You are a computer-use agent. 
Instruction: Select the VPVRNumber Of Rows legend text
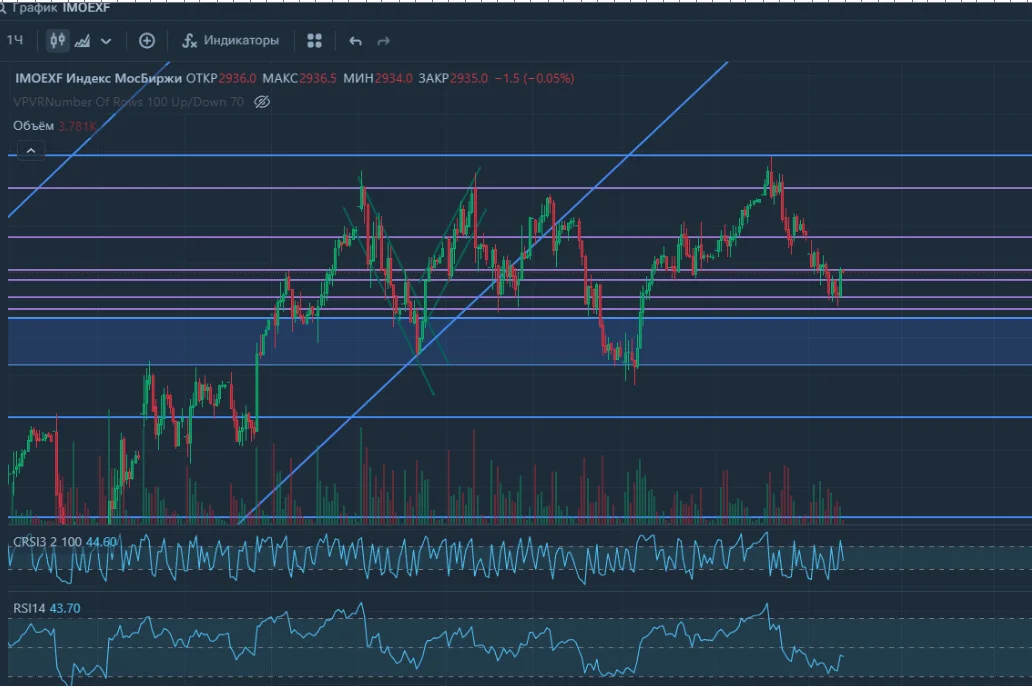(128, 102)
